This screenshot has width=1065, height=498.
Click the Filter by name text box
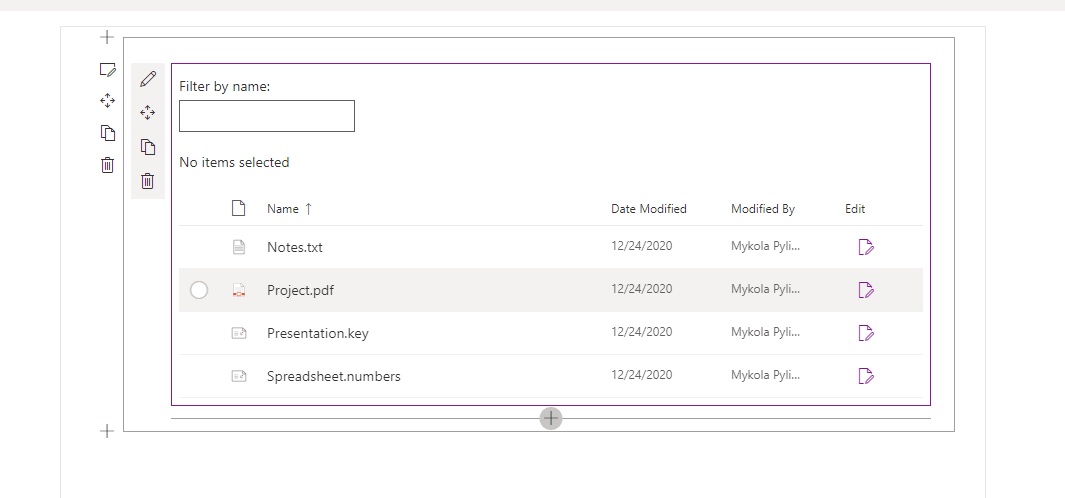(x=267, y=116)
